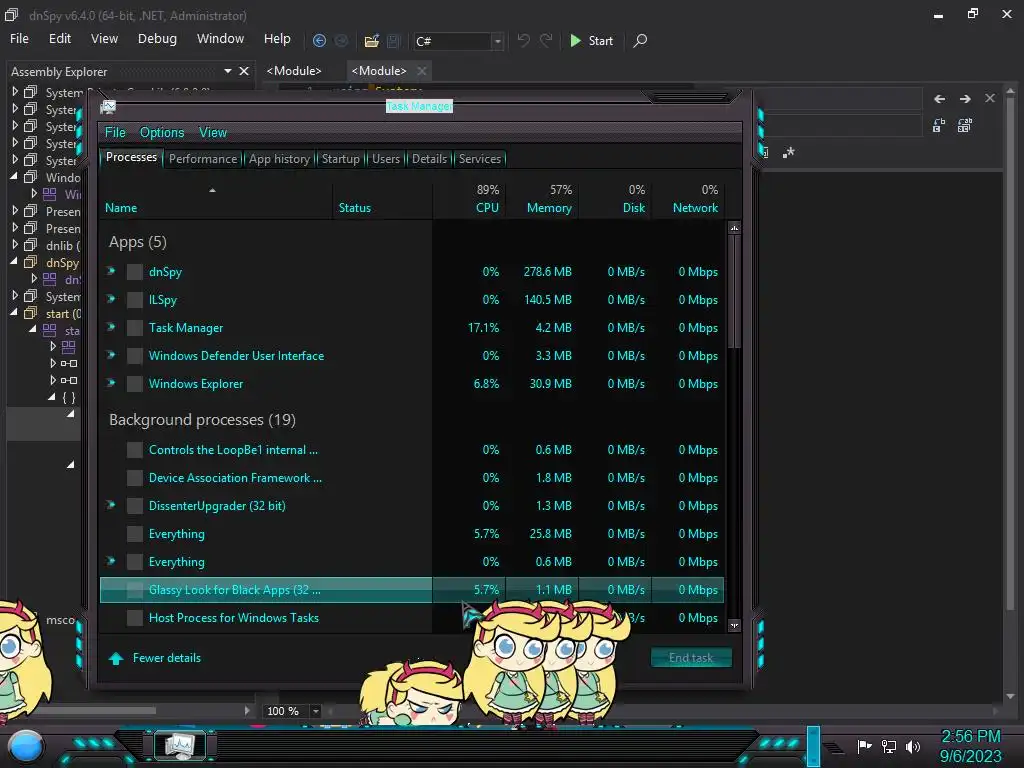The width and height of the screenshot is (1024, 768).
Task: Open the dnSpy Help menu
Action: (x=277, y=39)
